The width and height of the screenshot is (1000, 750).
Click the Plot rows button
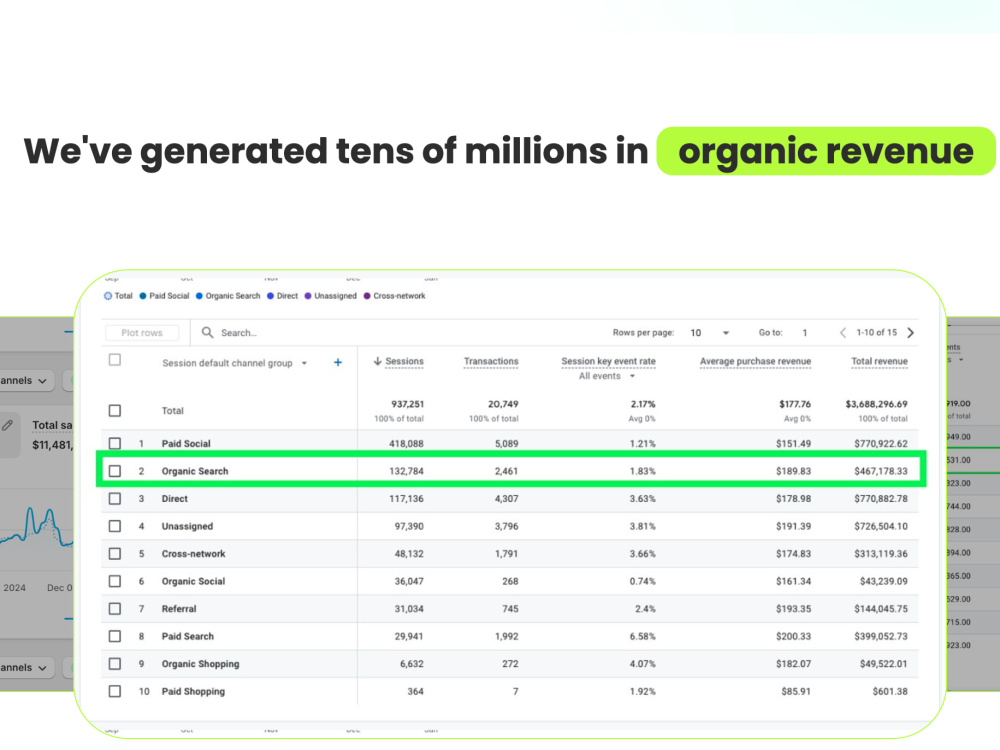(x=142, y=332)
